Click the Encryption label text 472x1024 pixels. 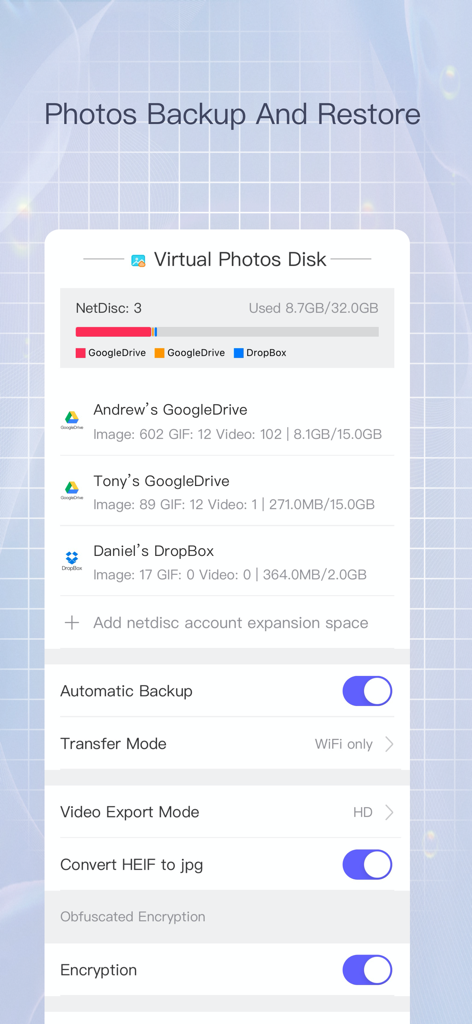pyautogui.click(x=99, y=970)
